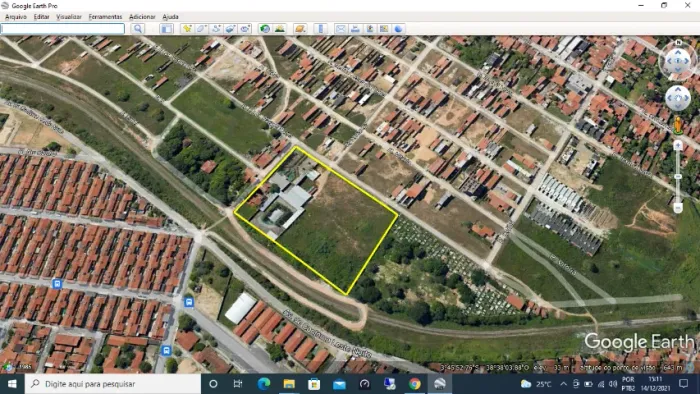Viewport: 700px width, 394px height.
Task: Show historical imagery clock icon
Action: pyautogui.click(x=265, y=29)
